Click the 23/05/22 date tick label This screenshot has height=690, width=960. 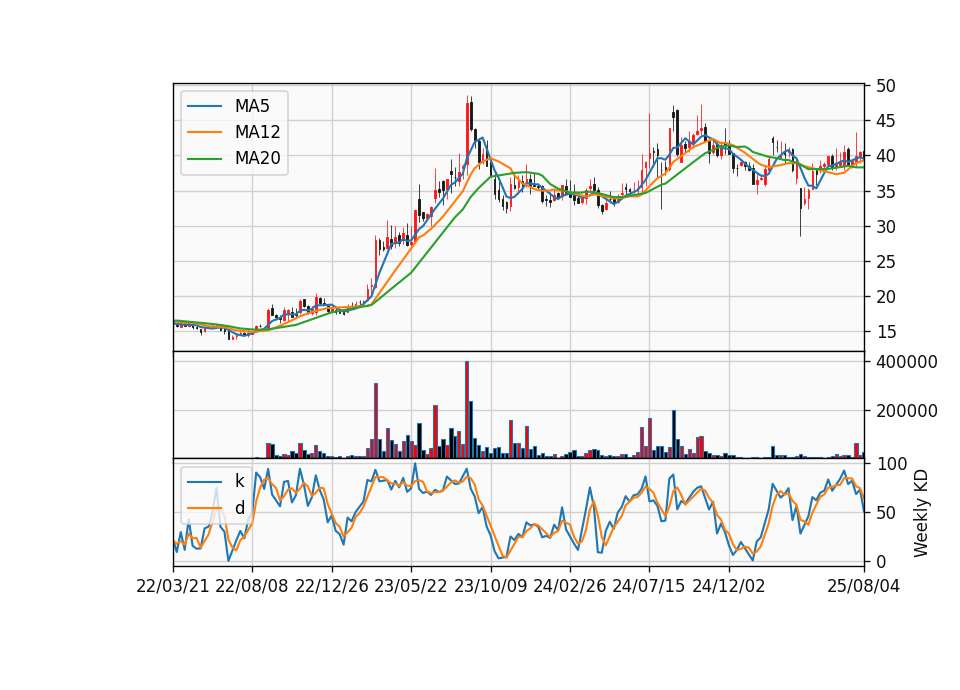coord(411,586)
